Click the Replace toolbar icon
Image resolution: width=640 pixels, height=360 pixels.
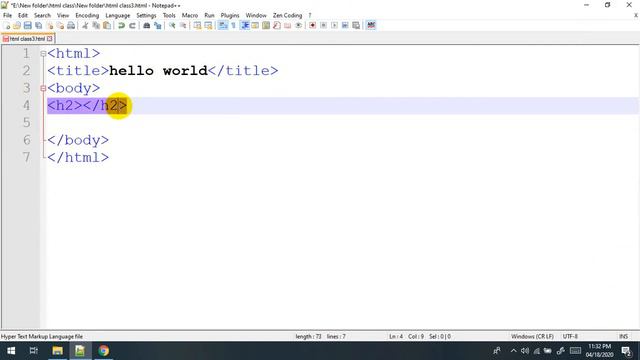click(x=158, y=25)
